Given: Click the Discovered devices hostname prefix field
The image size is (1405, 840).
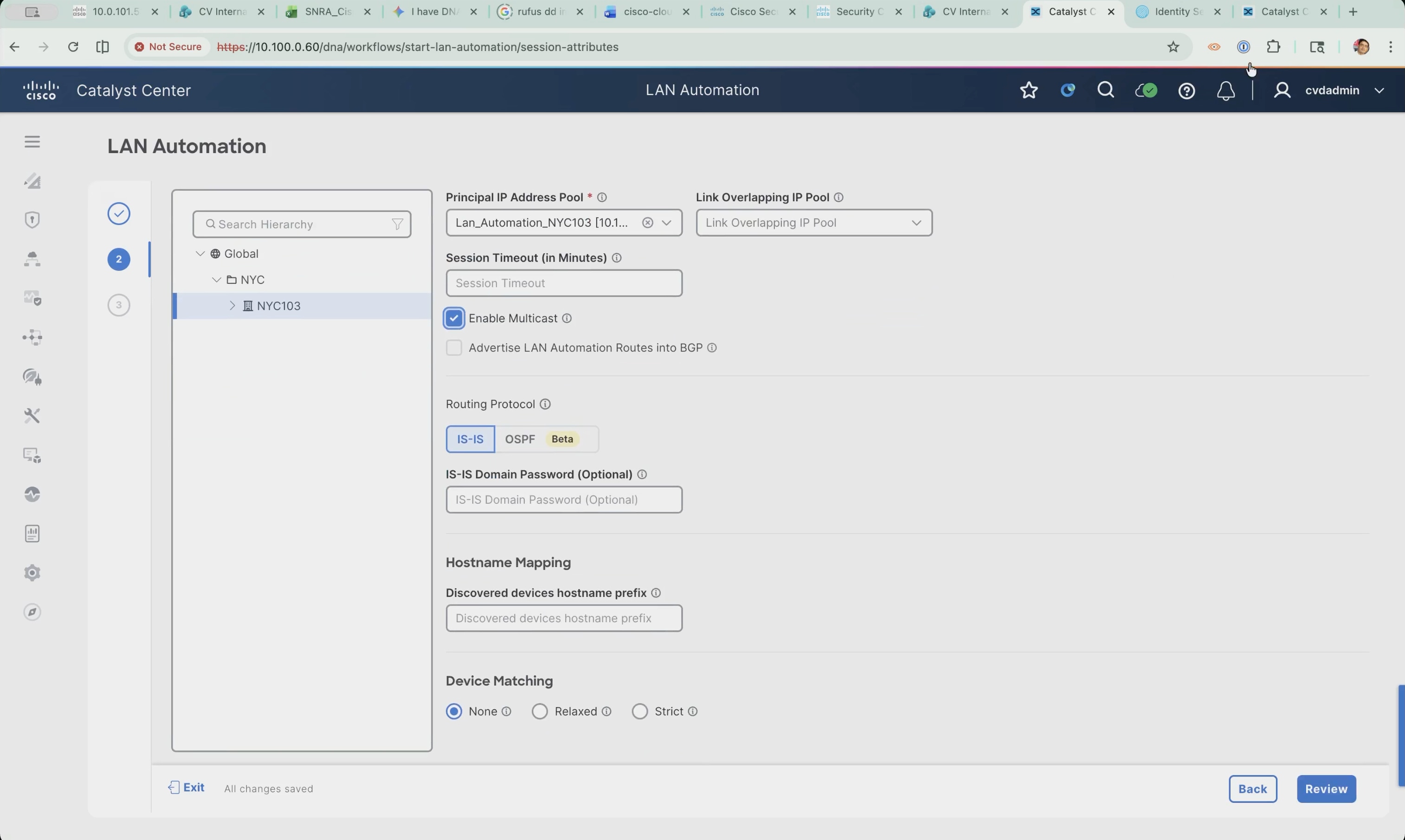Looking at the screenshot, I should (x=564, y=618).
